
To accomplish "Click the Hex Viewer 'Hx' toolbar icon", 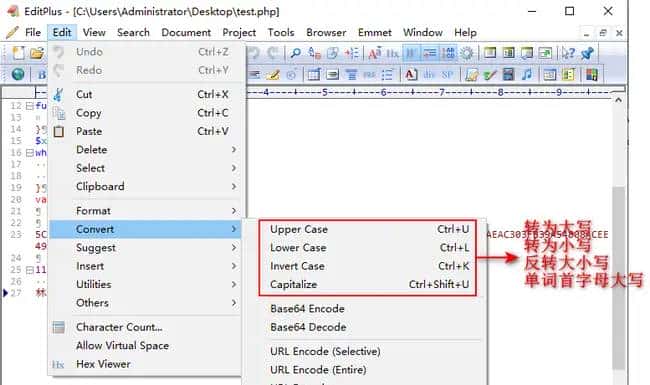I will coord(393,53).
